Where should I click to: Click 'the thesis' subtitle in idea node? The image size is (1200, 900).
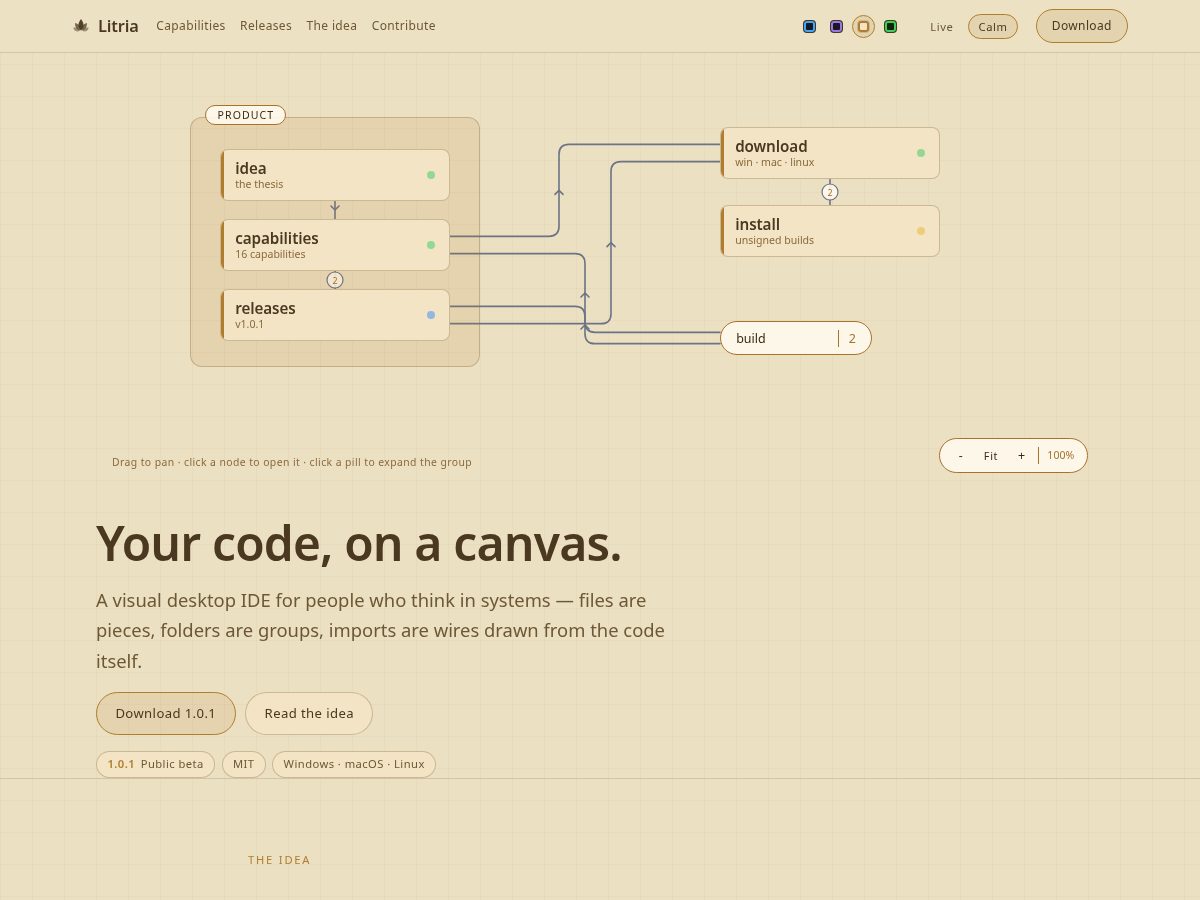click(259, 185)
